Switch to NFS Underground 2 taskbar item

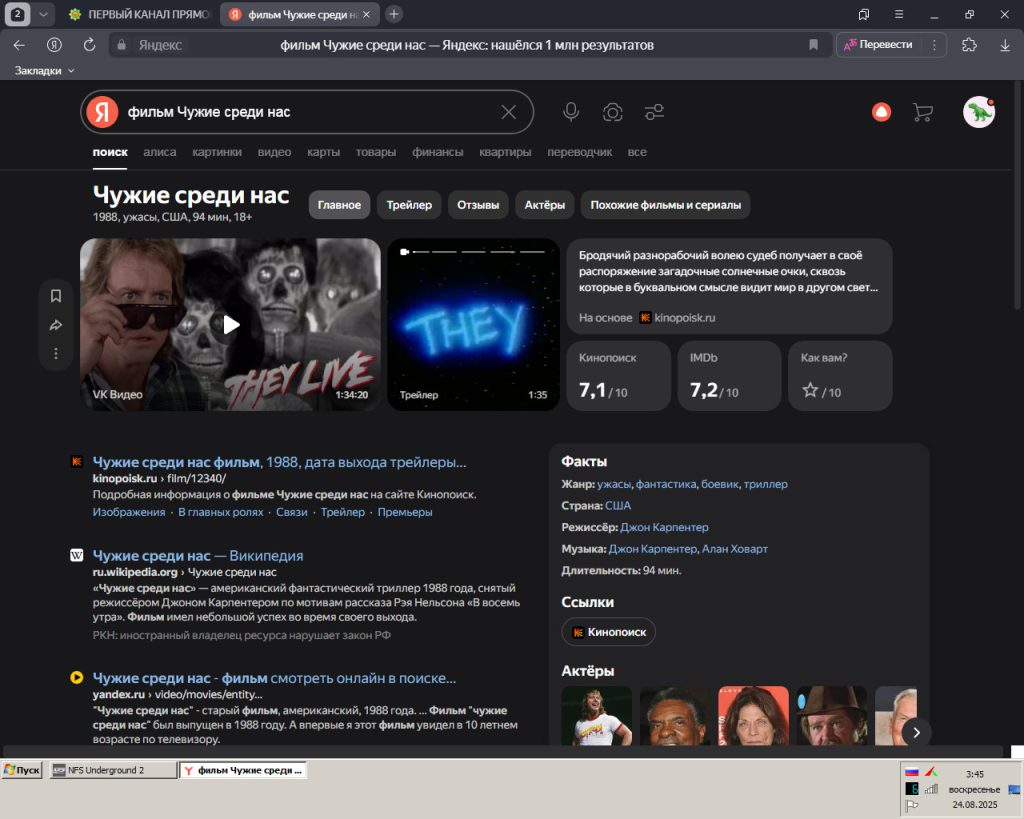pos(112,770)
